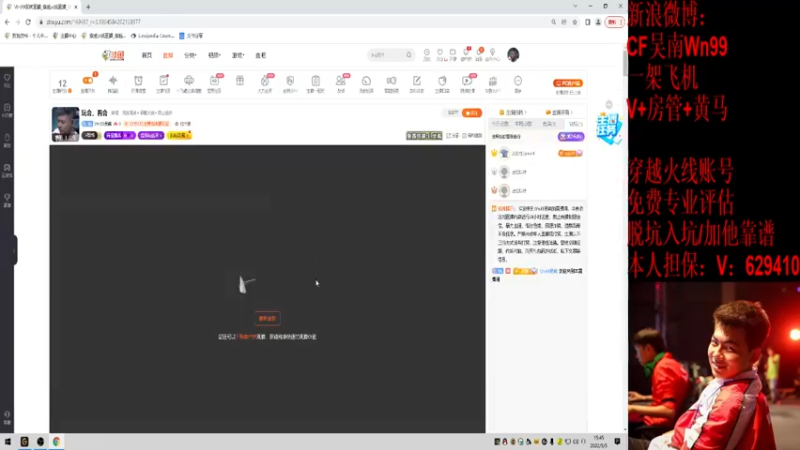This screenshot has height=450, width=800.
Task: Click the edit pencil icon in toolbar
Action: click(x=416, y=81)
